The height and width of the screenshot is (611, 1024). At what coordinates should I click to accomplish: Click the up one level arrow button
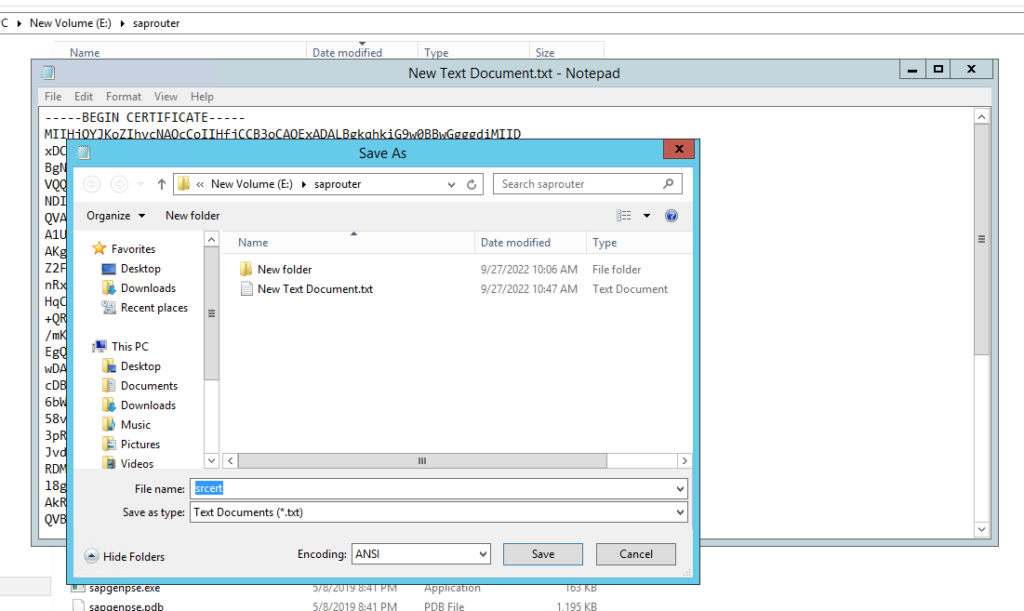160,183
